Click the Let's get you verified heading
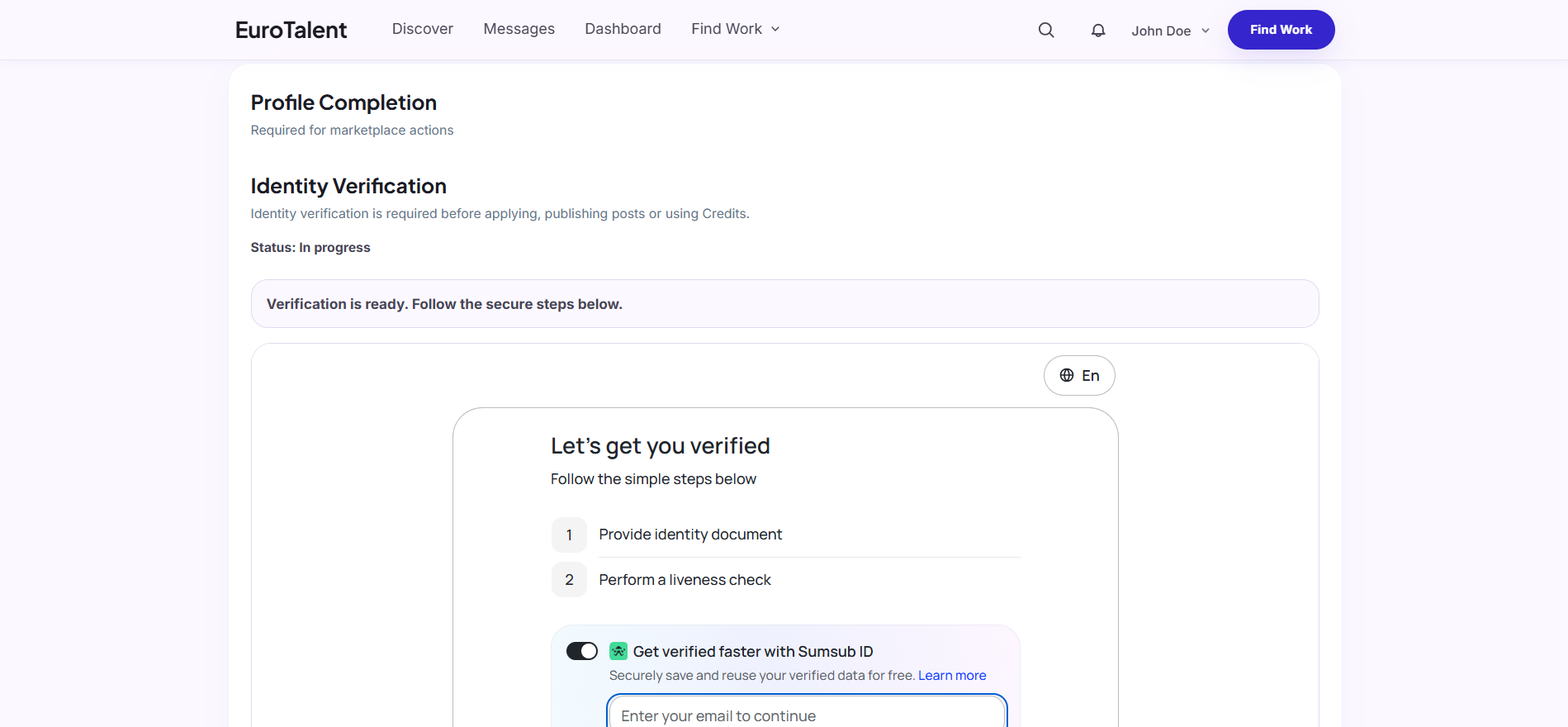Viewport: 1568px width, 727px height. 661,446
